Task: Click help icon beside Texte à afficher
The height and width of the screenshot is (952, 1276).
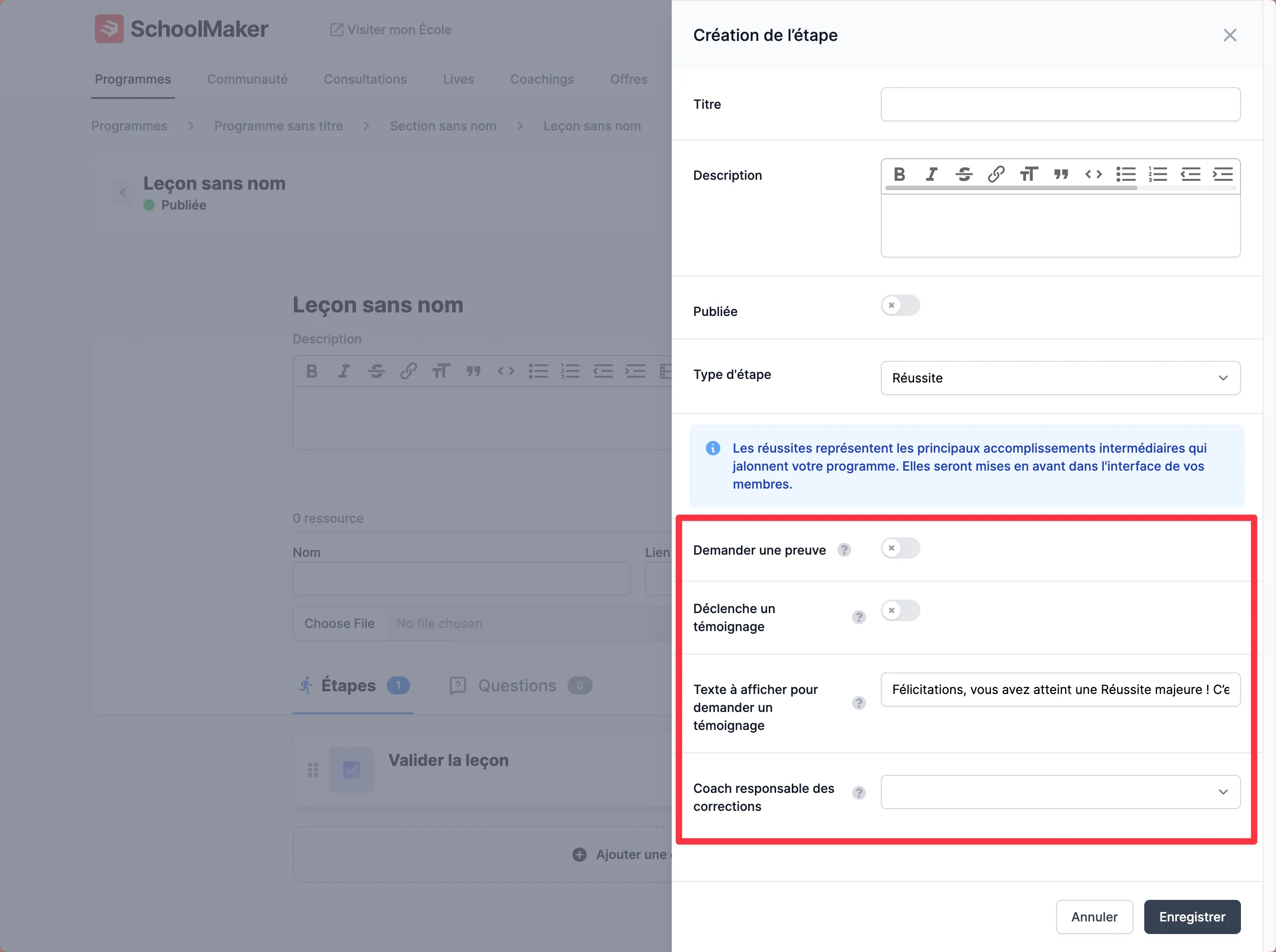Action: pos(859,703)
